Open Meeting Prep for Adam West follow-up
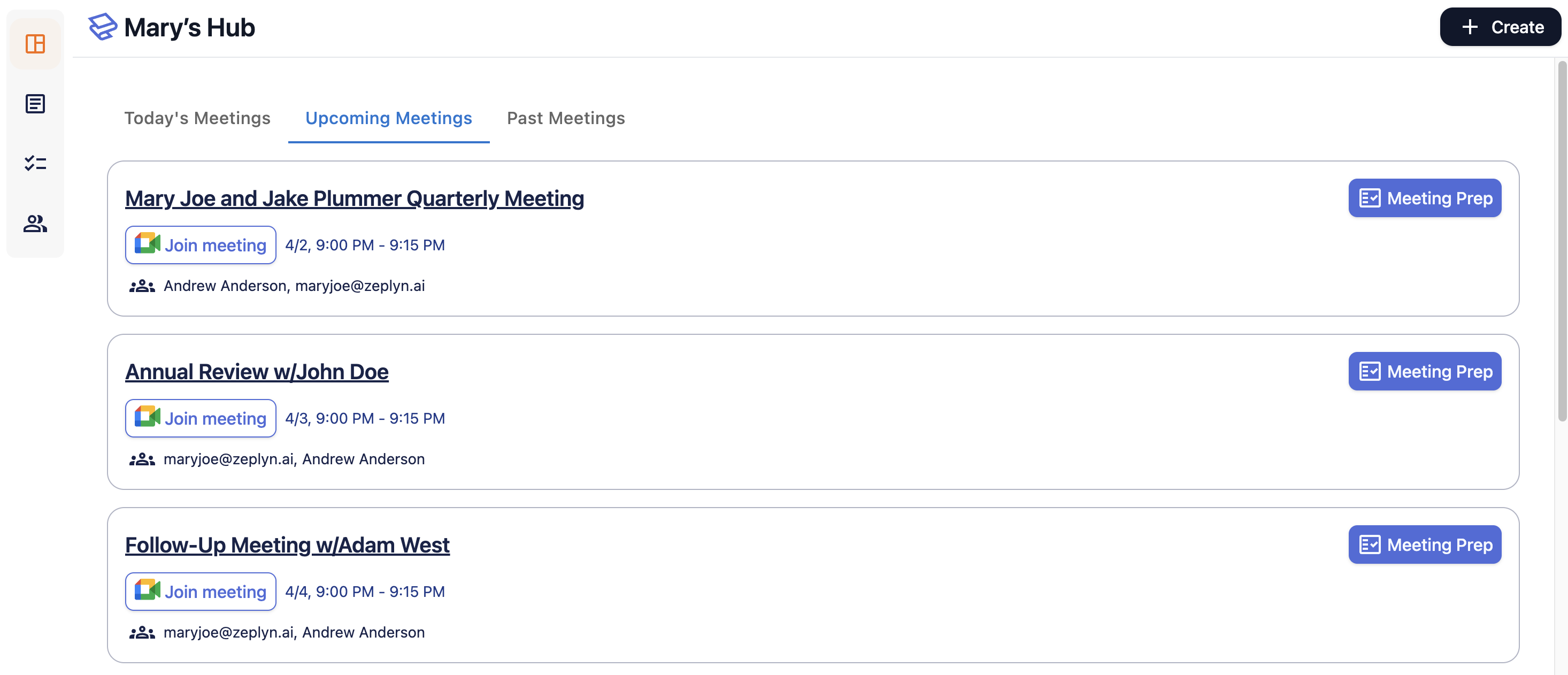Viewport: 1568px width, 675px height. (1424, 544)
